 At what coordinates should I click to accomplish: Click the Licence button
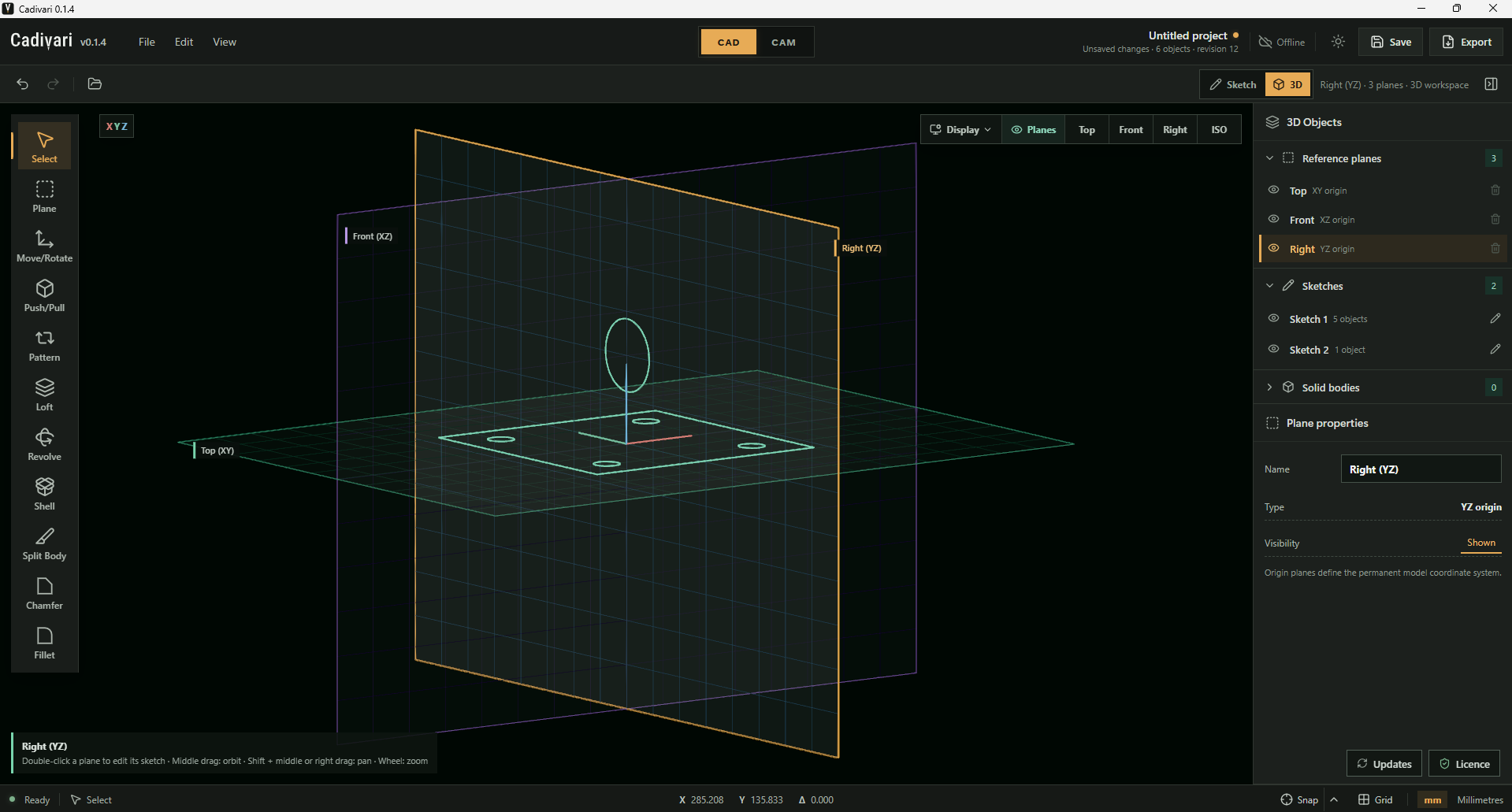(1465, 764)
